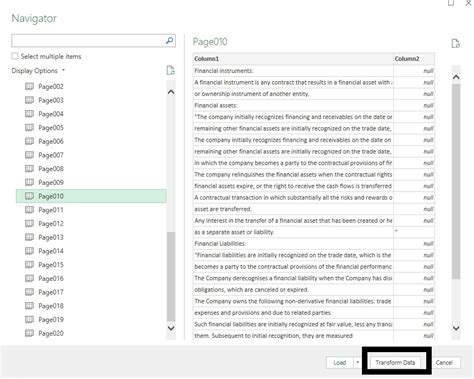This screenshot has width=474, height=379.
Task: Click the Load button
Action: click(340, 362)
